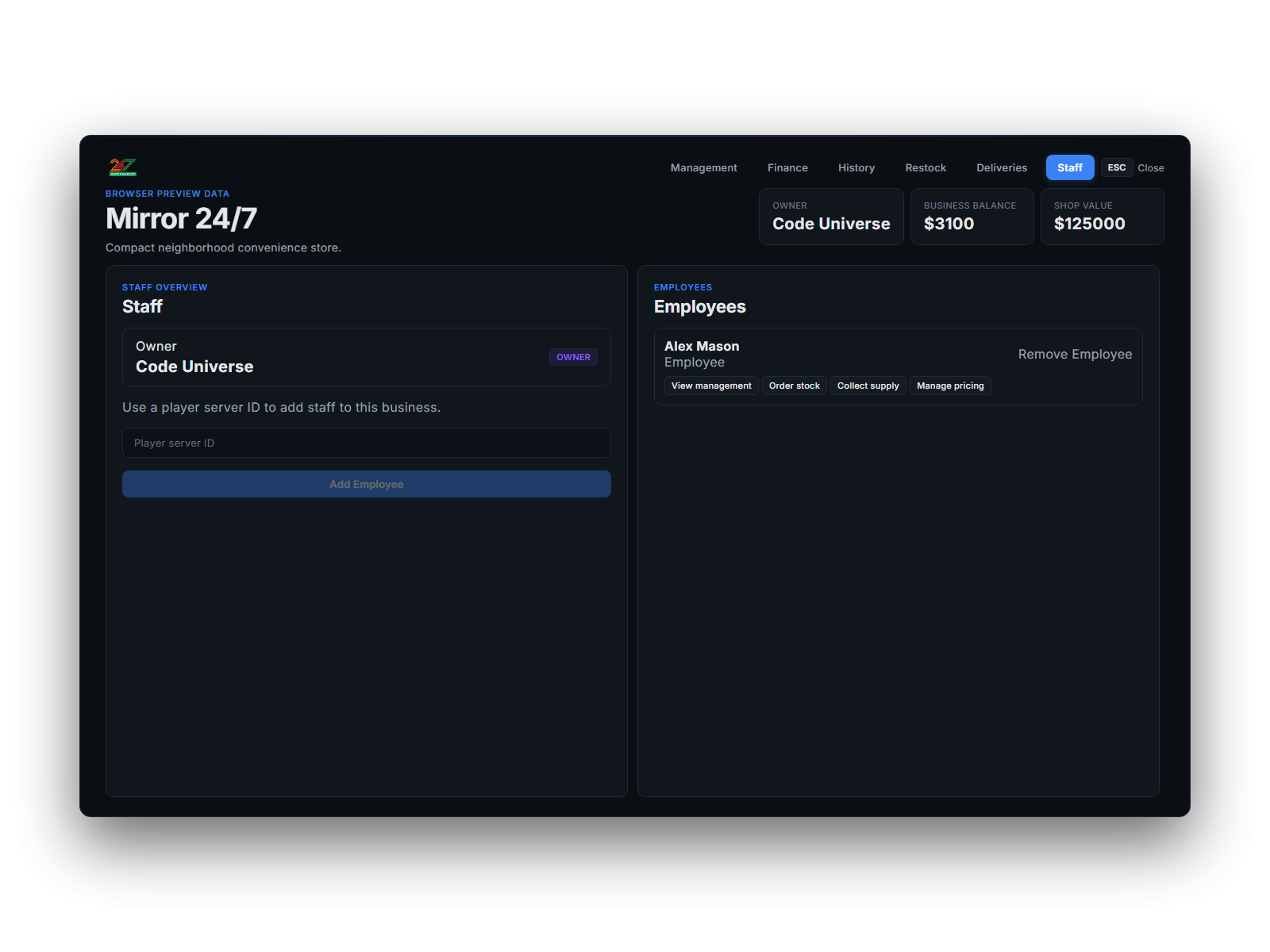Click the player server ID instruction text
1270x952 pixels.
click(281, 407)
